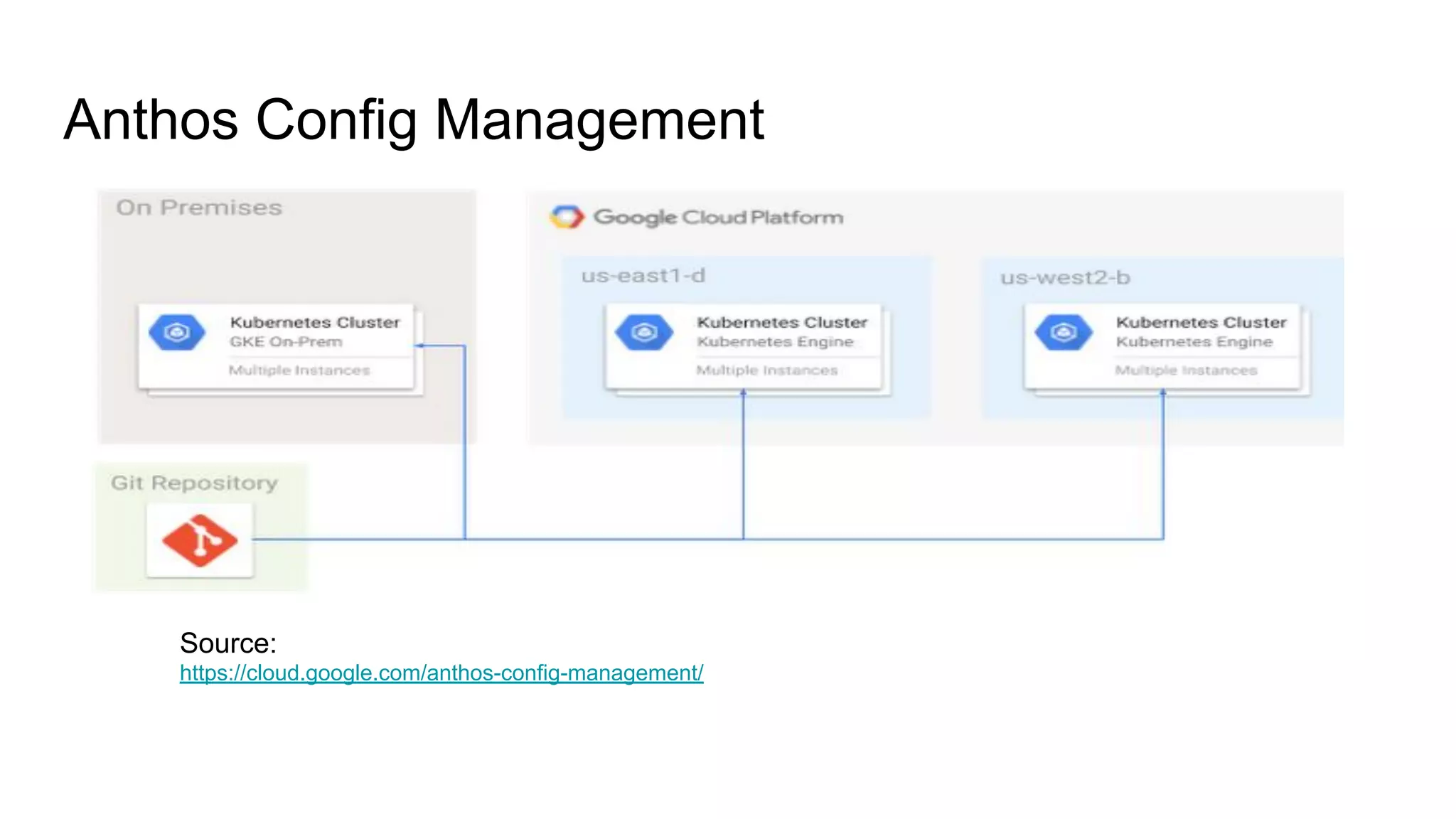Click the us-west2-b zone label
Viewport: 1456px width, 819px height.
[x=1064, y=277]
